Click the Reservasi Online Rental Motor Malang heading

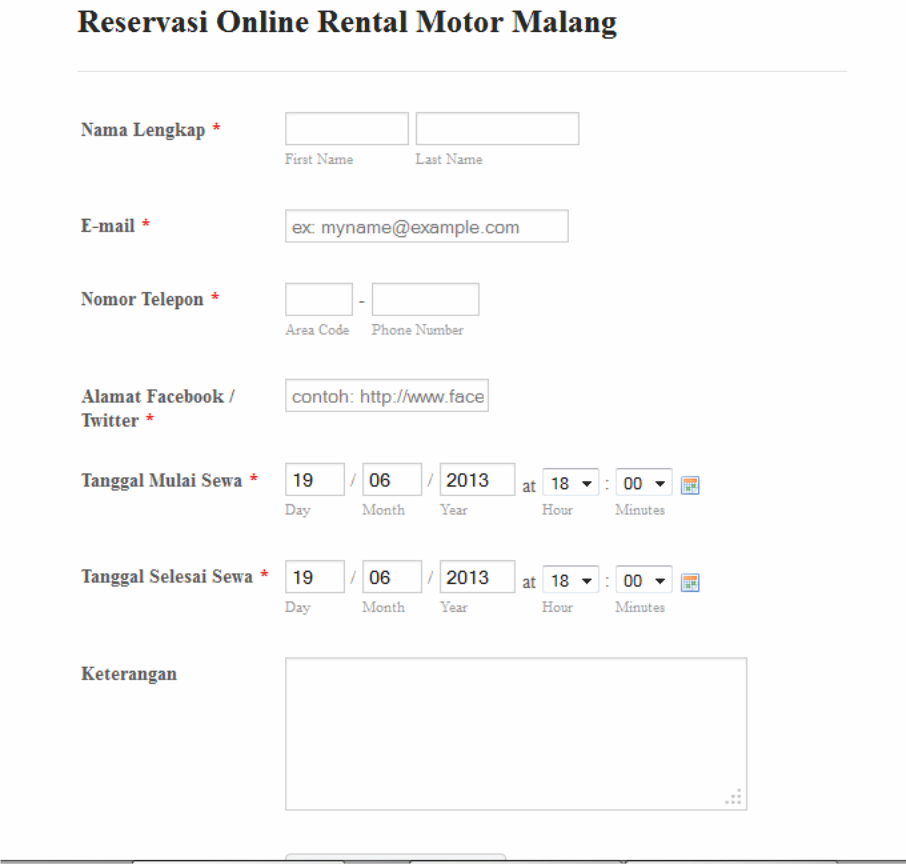pyautogui.click(x=347, y=22)
